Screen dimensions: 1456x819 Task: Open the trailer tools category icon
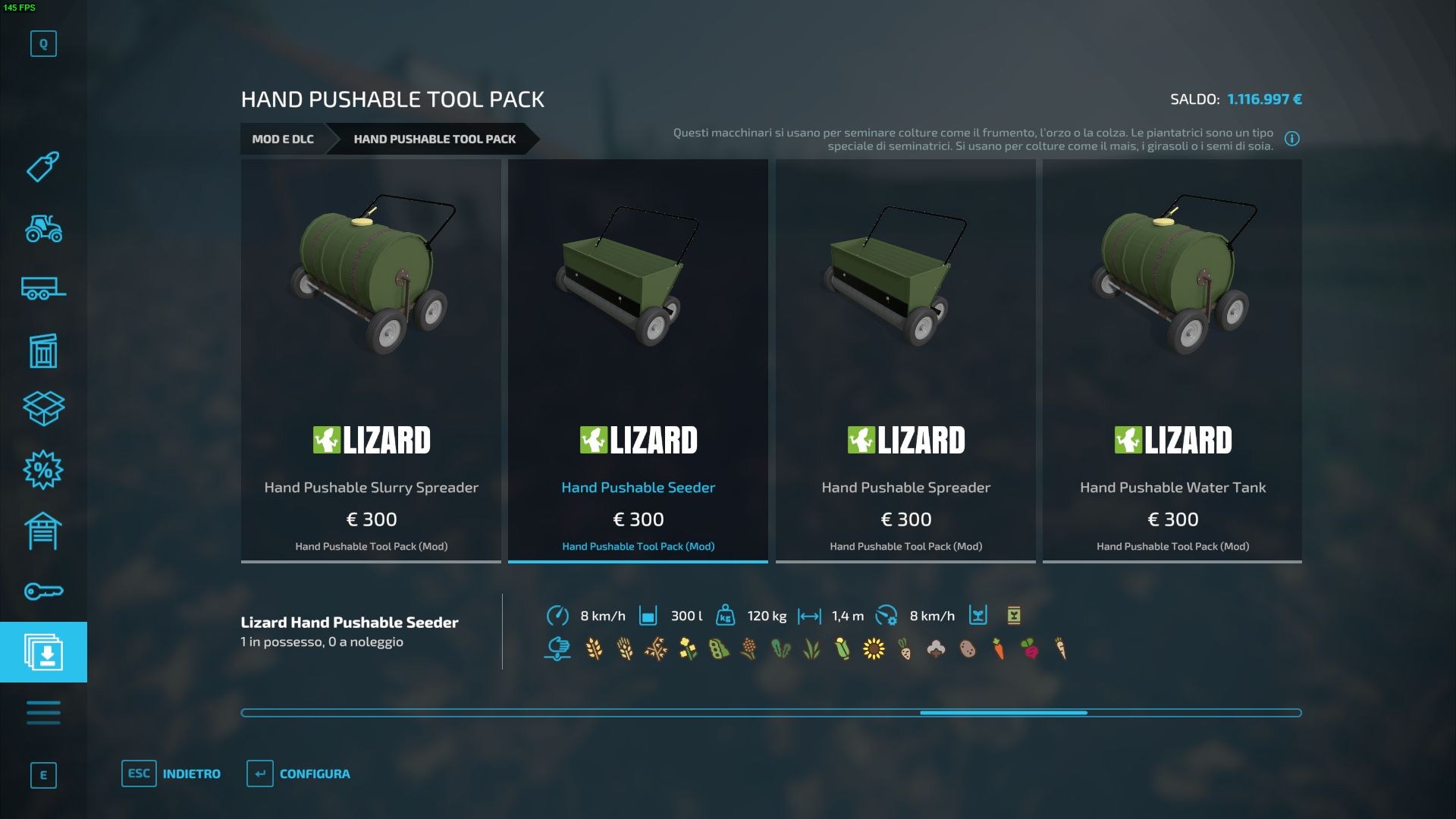click(x=43, y=288)
